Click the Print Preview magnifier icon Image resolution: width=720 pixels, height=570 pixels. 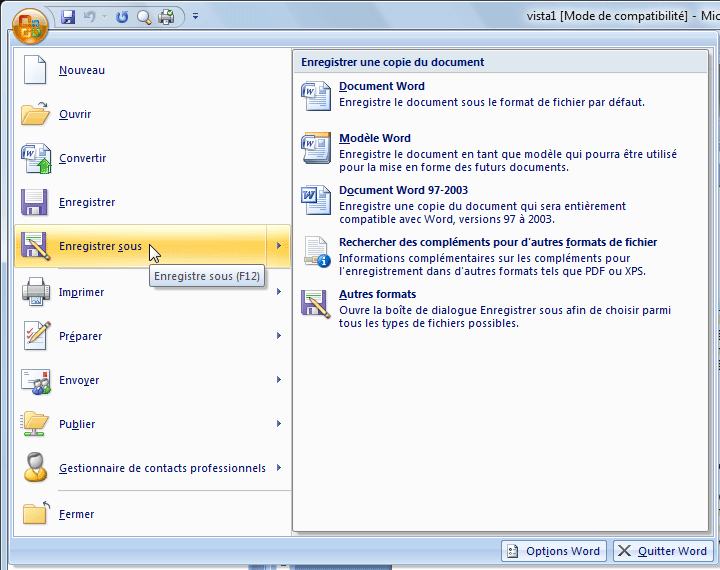[144, 17]
